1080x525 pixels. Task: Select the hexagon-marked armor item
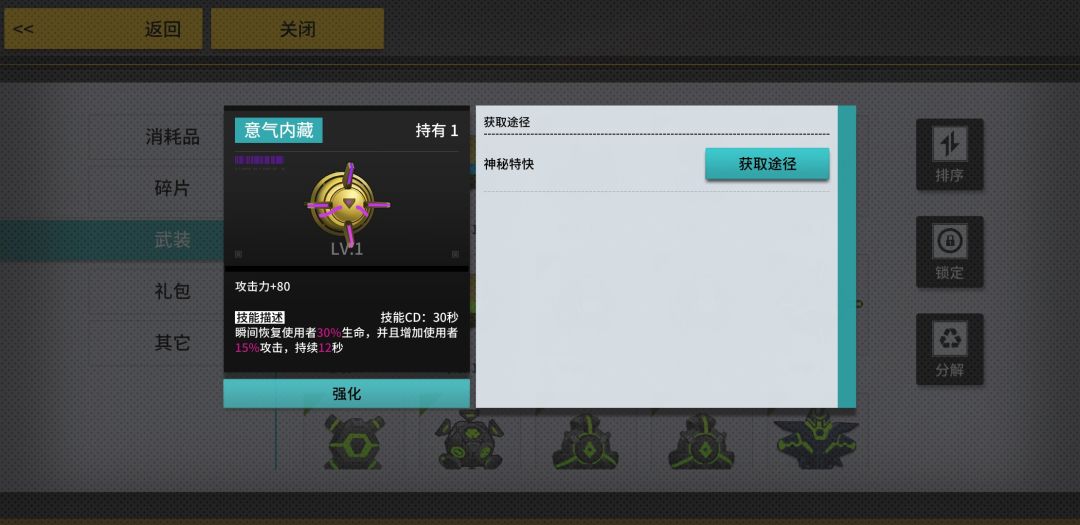click(x=353, y=442)
